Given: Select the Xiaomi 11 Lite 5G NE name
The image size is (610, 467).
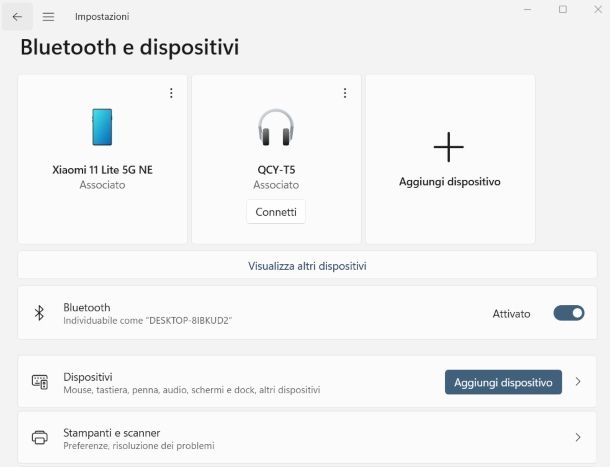Looking at the screenshot, I should 102,170.
